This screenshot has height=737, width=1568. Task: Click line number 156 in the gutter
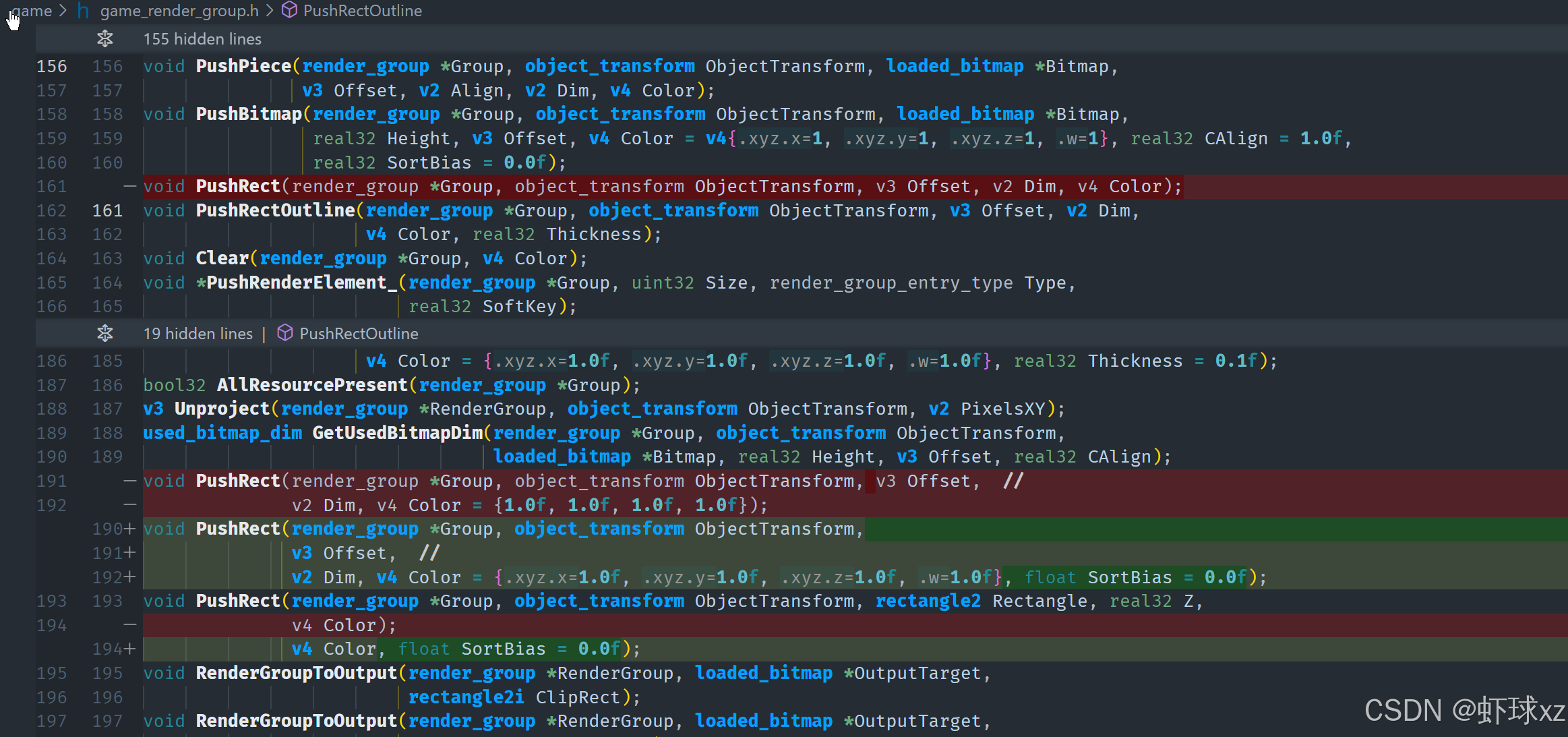click(51, 67)
